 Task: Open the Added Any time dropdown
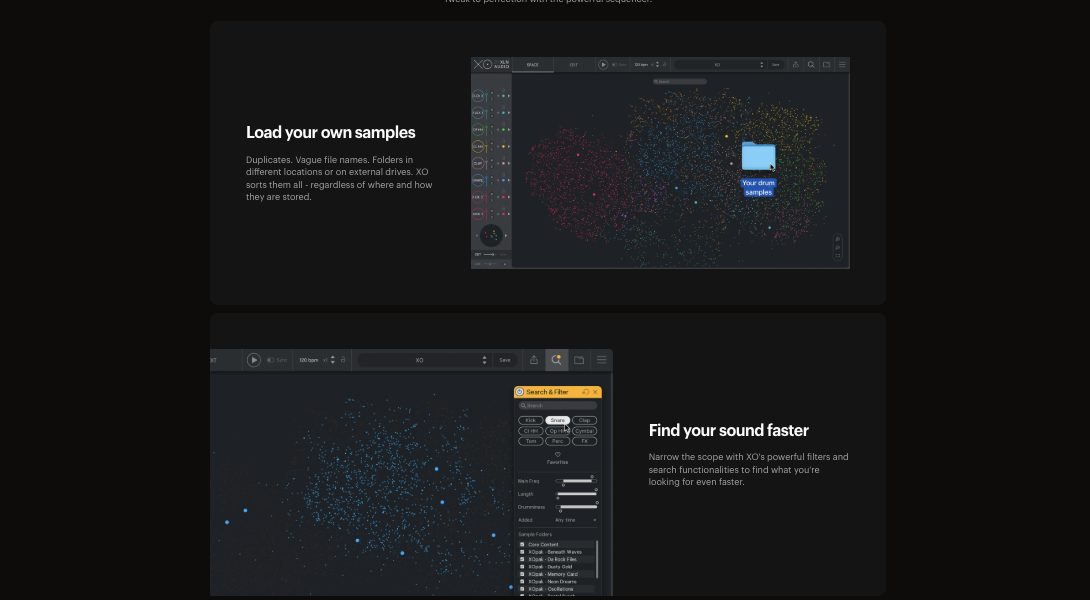pos(576,520)
